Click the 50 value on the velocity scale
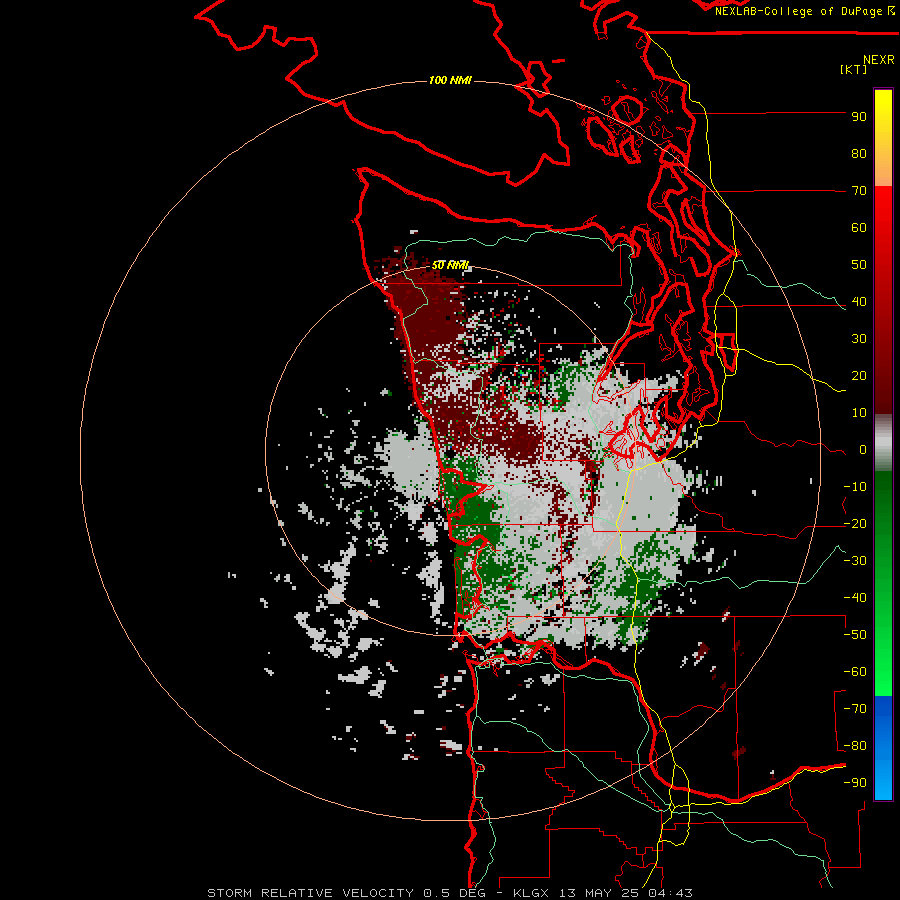Screen dimensions: 900x900 [x=859, y=265]
